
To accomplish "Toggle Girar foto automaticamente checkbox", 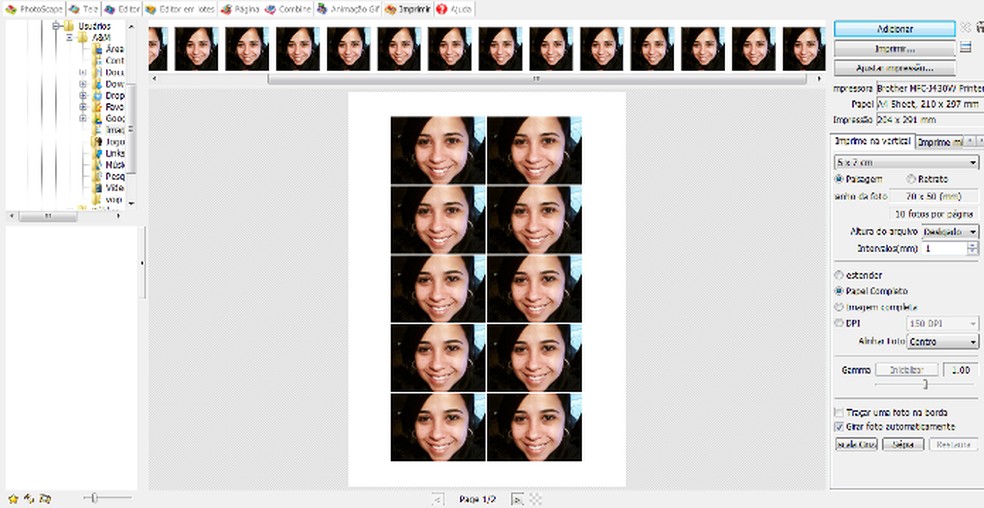I will point(838,426).
